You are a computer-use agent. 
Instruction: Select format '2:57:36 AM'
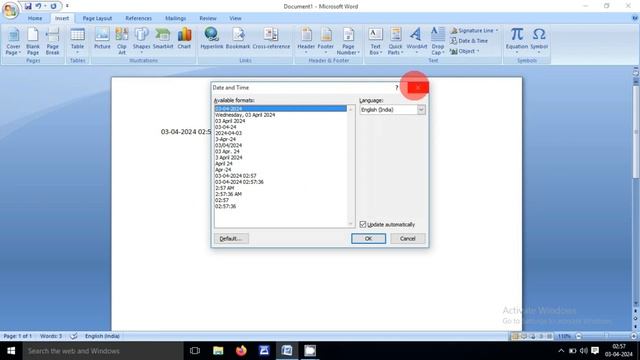pyautogui.click(x=281, y=194)
